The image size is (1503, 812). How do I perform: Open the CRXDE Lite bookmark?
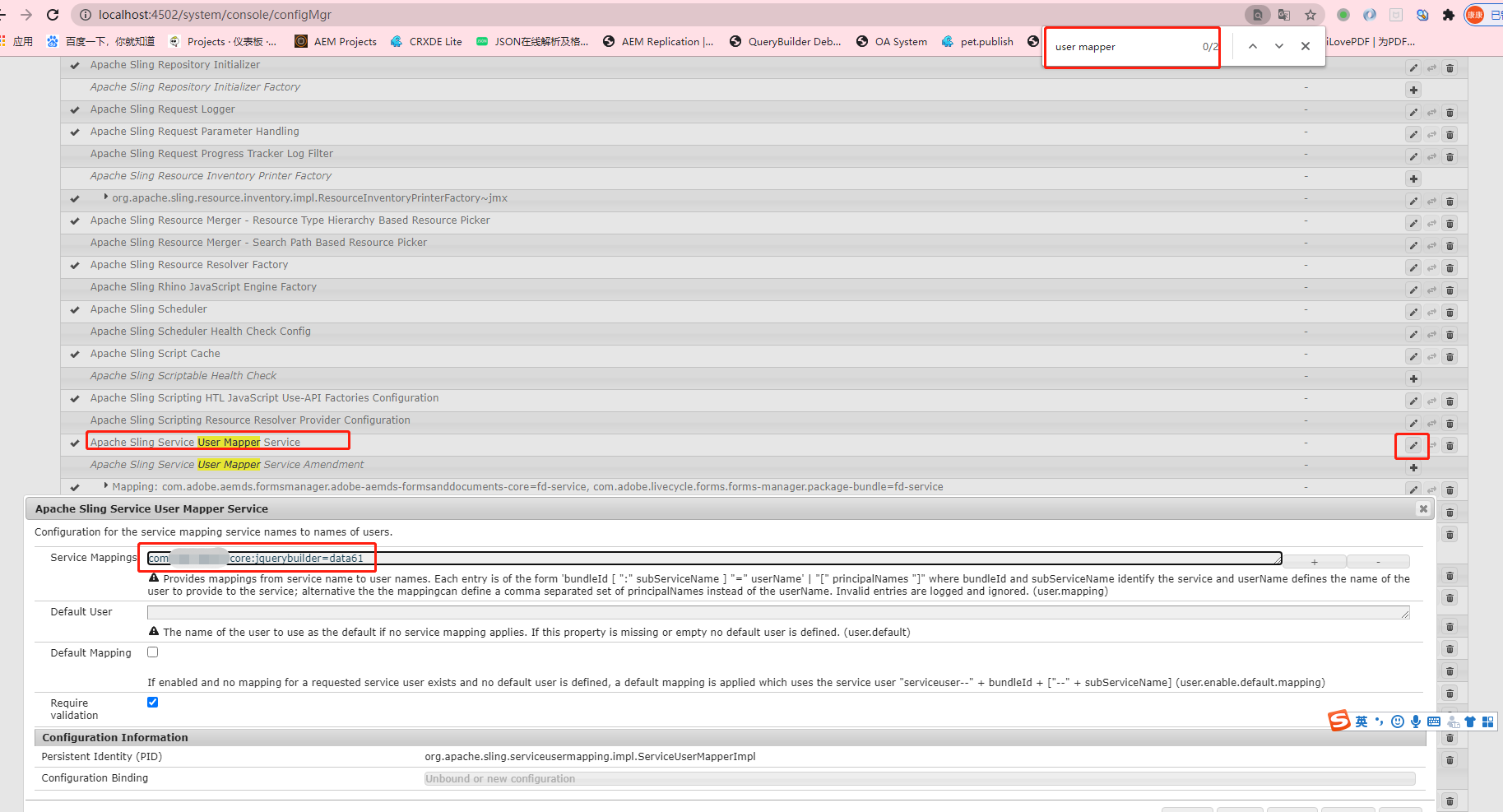point(426,41)
